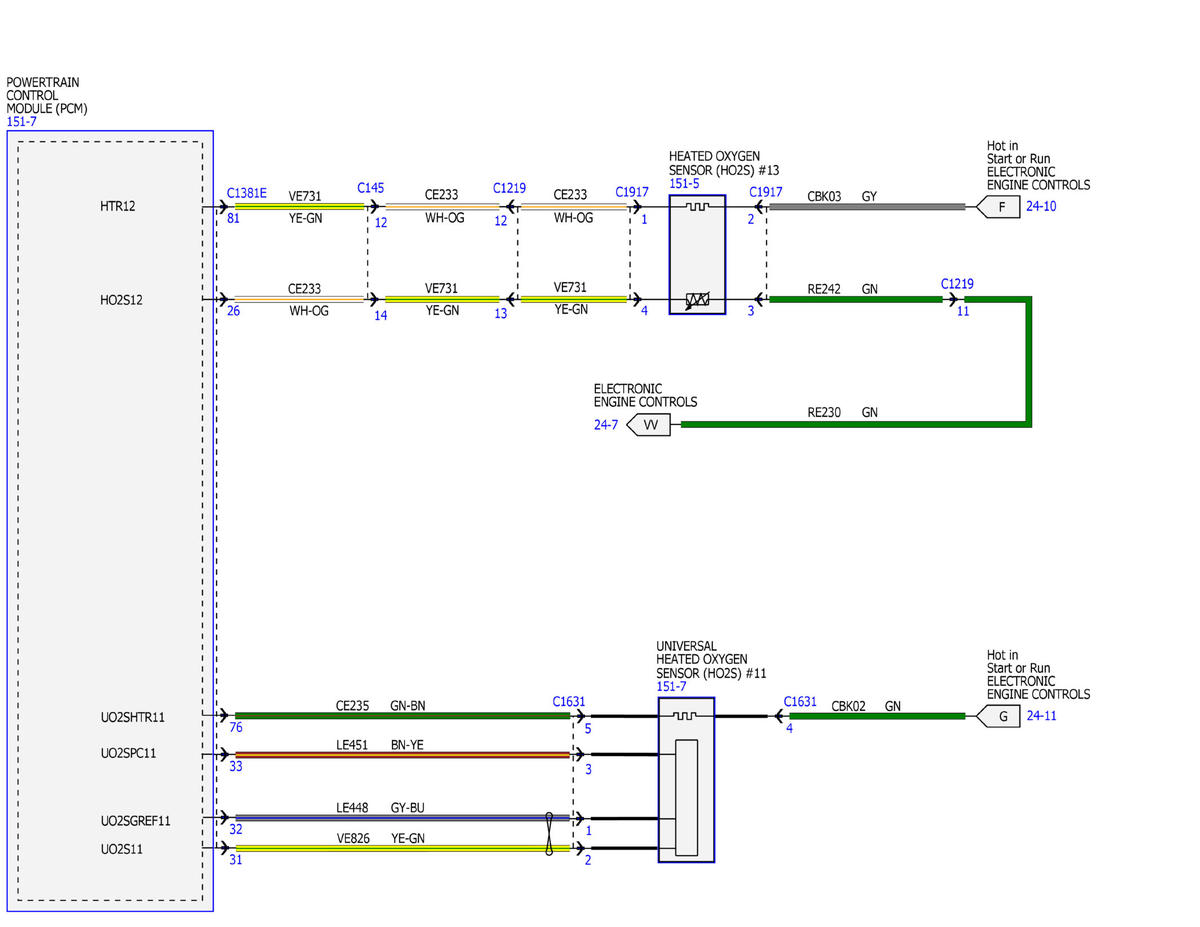Viewport: 1200px width, 927px height.
Task: Click the G off-page connector symbol
Action: [x=998, y=716]
